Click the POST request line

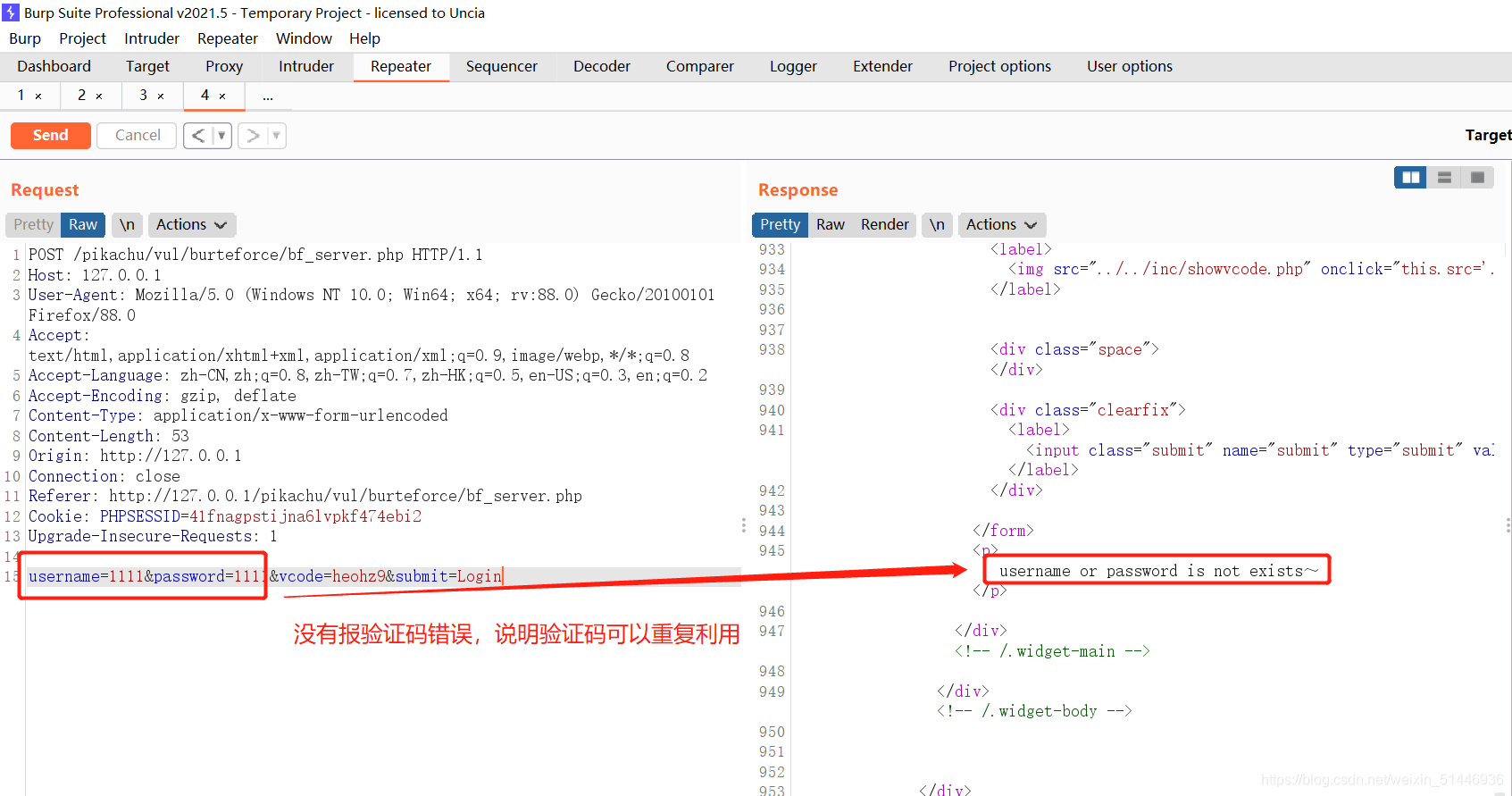[255, 255]
